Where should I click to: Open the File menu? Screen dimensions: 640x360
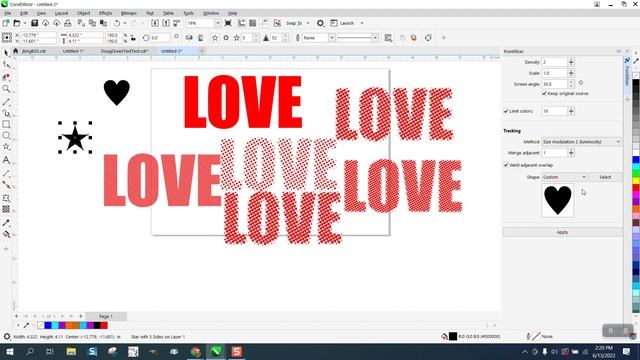tap(8, 13)
